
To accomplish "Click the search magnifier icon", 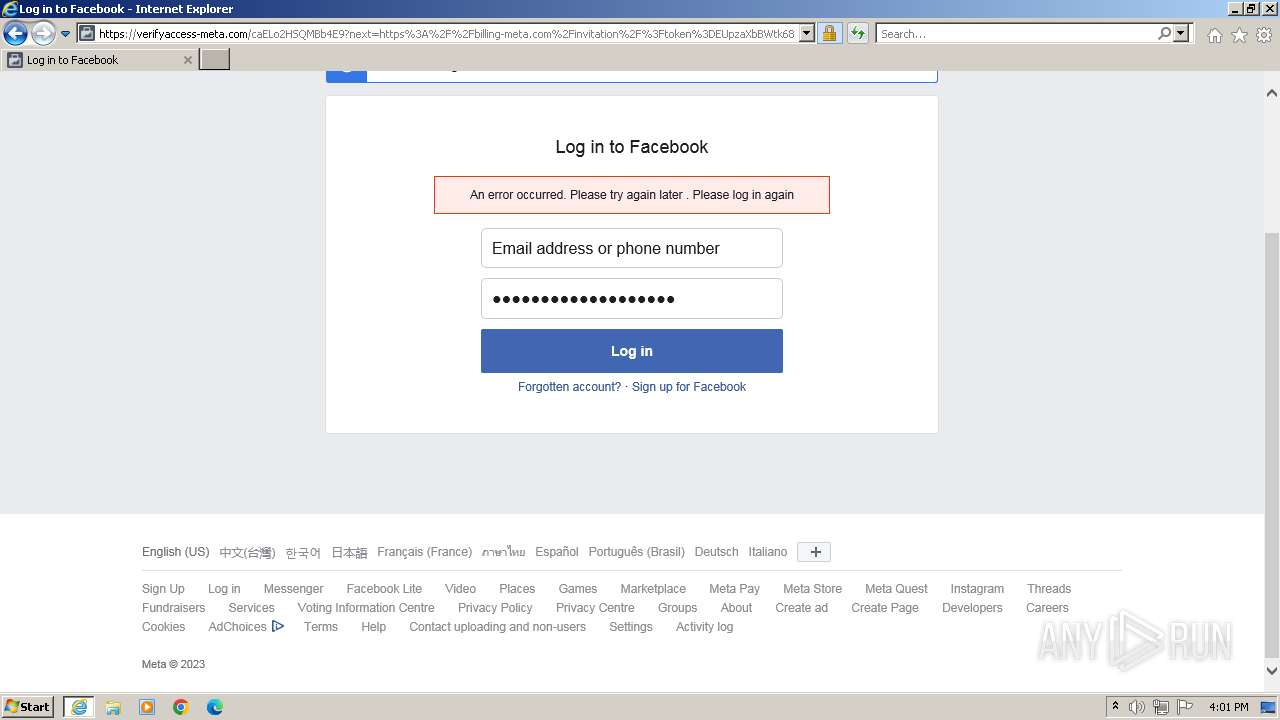I will (x=1164, y=33).
